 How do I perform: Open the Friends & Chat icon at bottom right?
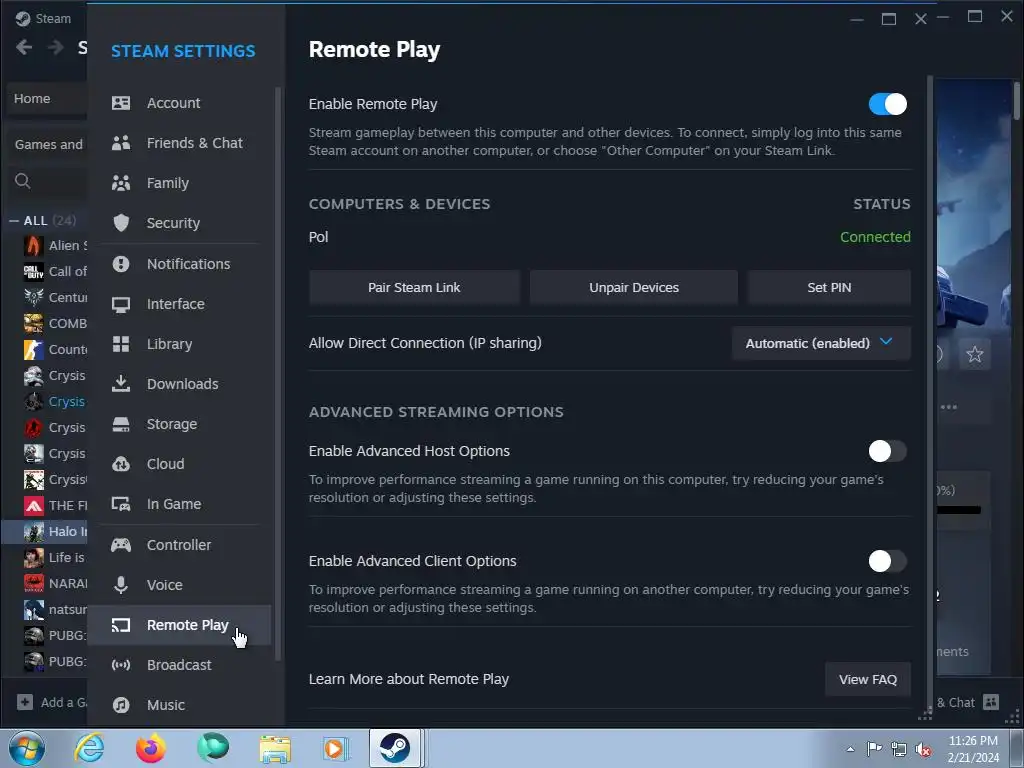(991, 703)
